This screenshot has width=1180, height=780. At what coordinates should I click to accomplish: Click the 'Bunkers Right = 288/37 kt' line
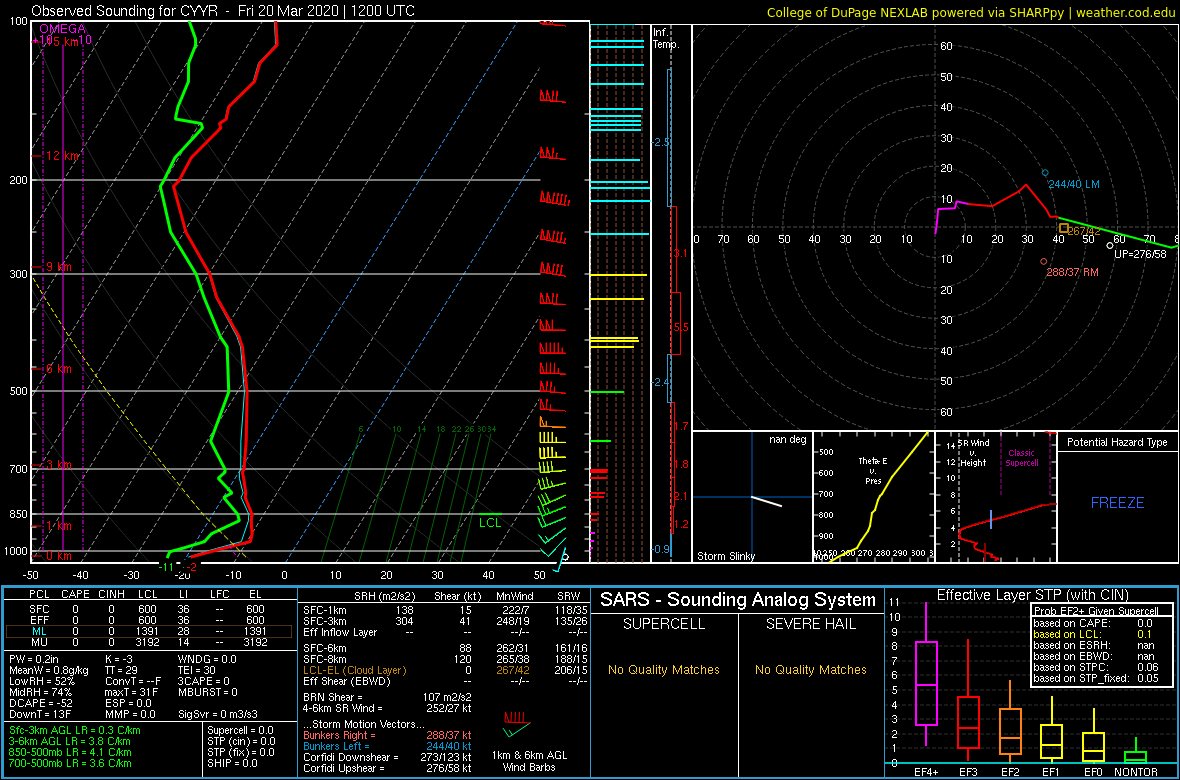tap(386, 735)
